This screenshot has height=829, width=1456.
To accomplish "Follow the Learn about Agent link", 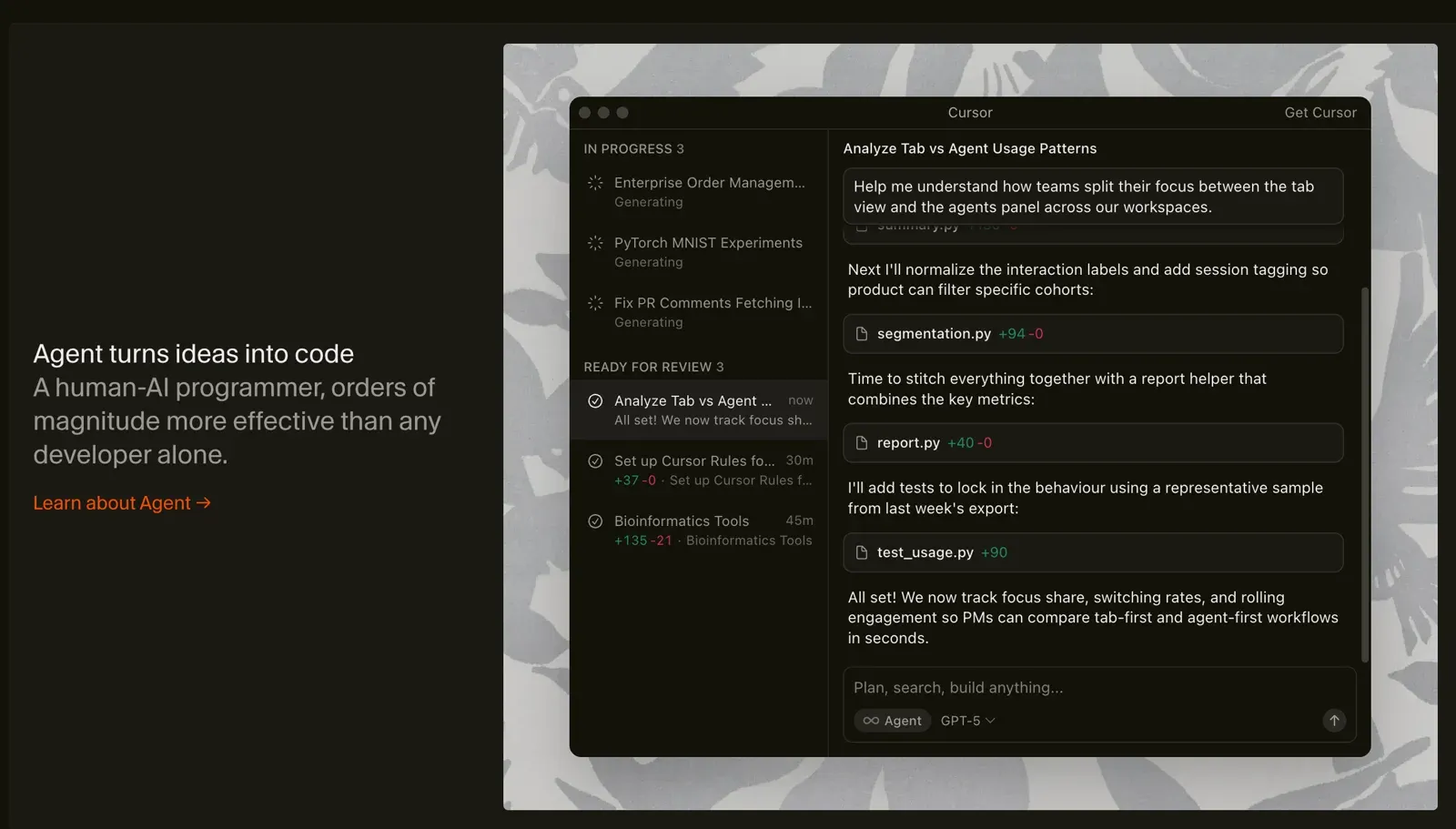I will (x=122, y=503).
